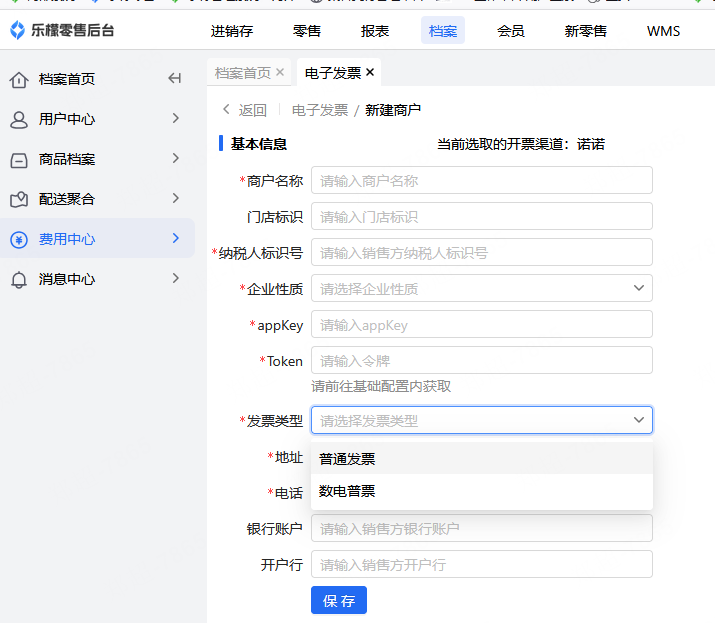Close the 电子发票 tab
The height and width of the screenshot is (623, 715).
click(370, 72)
